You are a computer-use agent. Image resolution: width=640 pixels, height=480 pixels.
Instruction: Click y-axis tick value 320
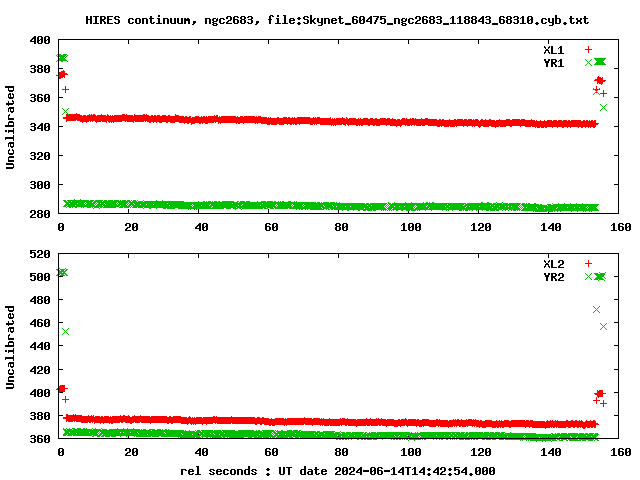coord(40,156)
